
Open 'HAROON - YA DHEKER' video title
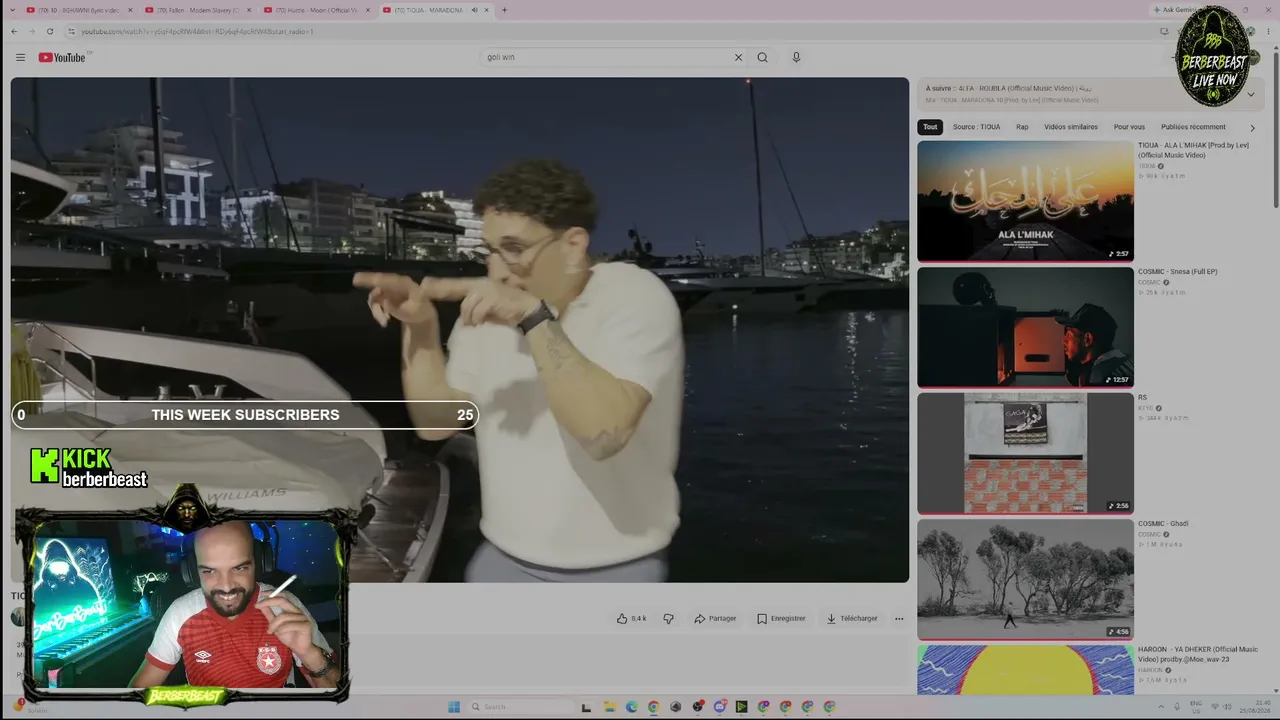pos(1197,654)
